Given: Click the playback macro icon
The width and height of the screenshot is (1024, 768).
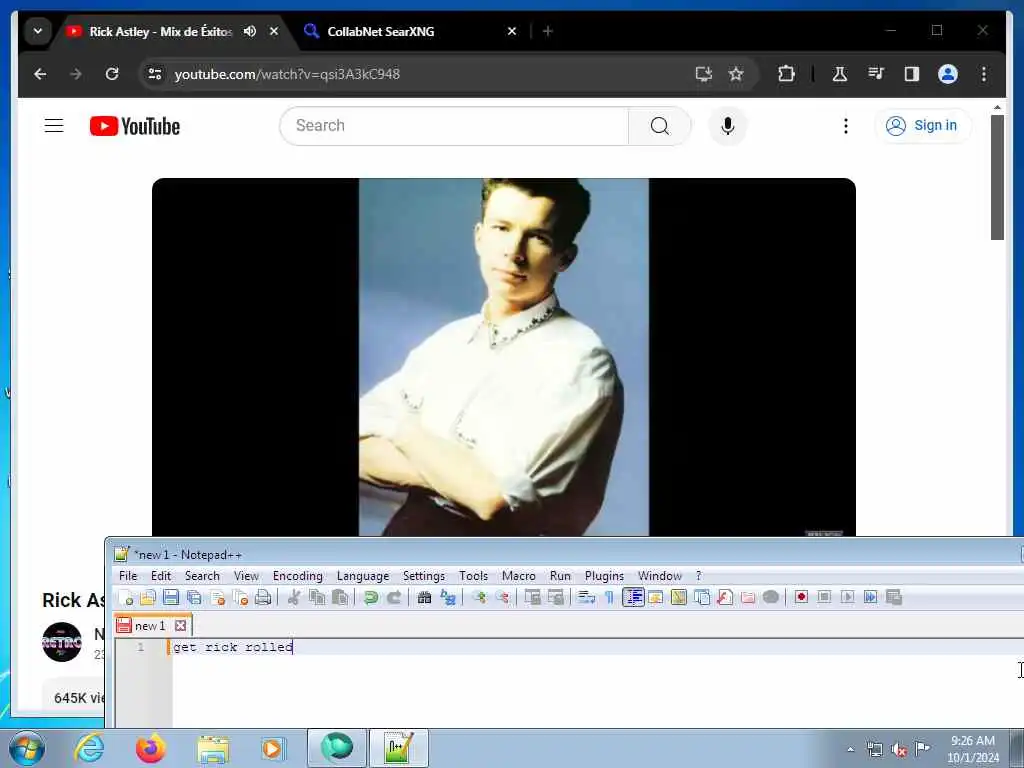Looking at the screenshot, I should pos(847,598).
